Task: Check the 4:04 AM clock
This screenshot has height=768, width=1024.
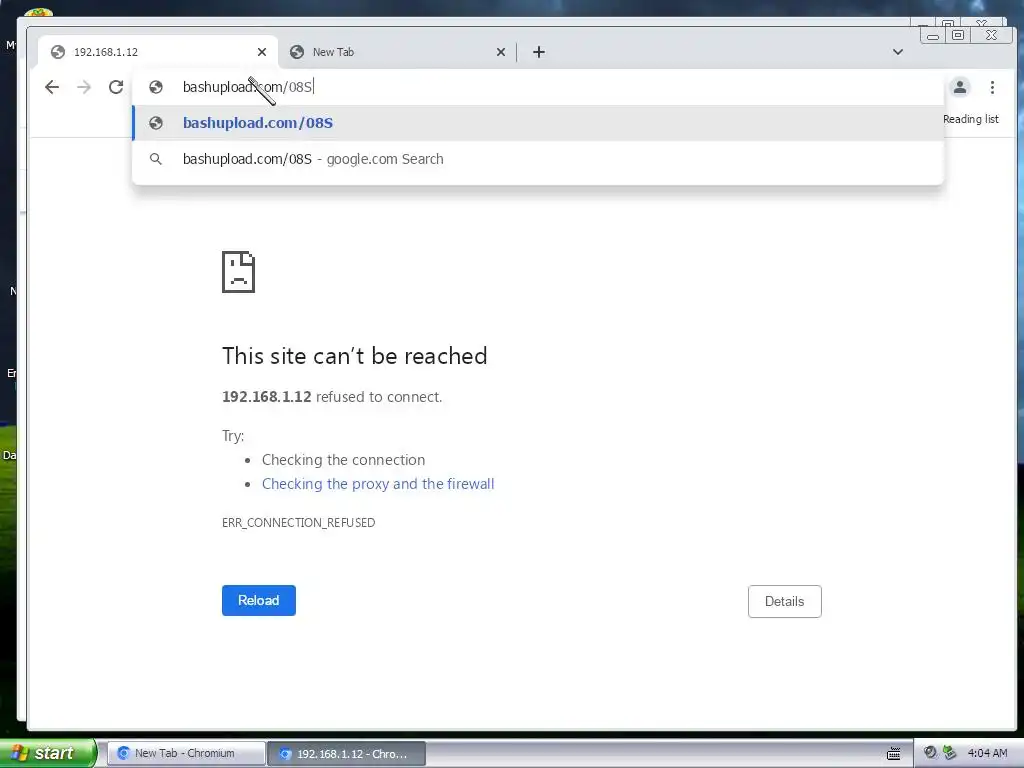Action: point(987,753)
